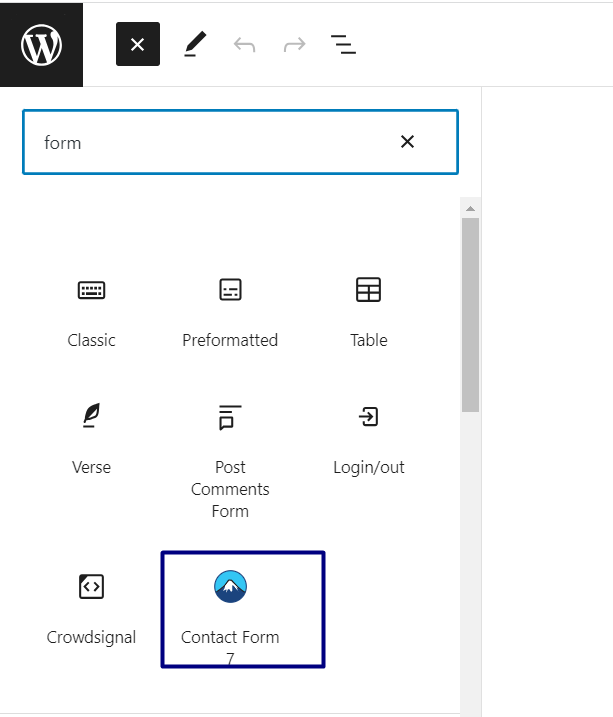Select the Tools pencil icon
The width and height of the screenshot is (613, 717).
195,44
